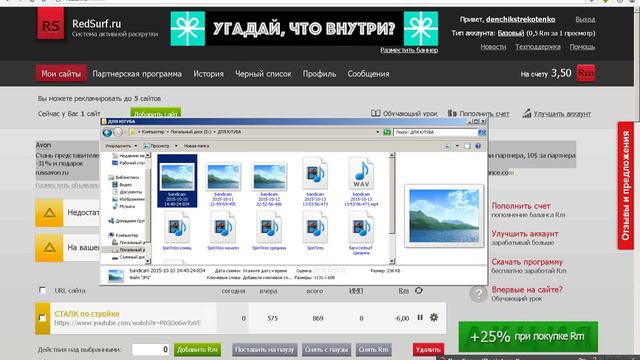
Task: Click refresh icon beside Rm column
Action: (x=419, y=291)
